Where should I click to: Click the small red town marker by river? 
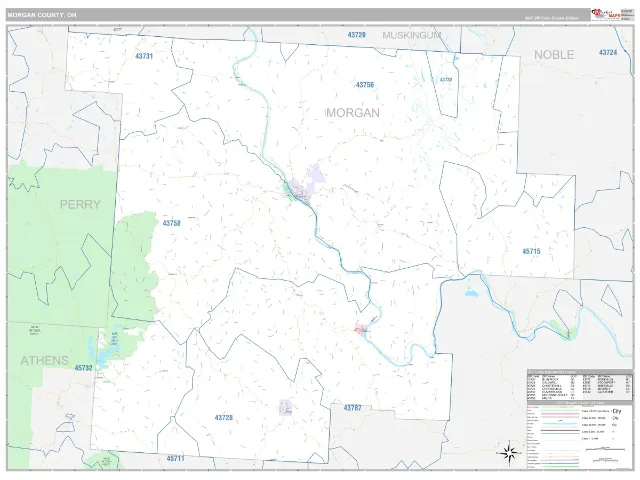[361, 329]
